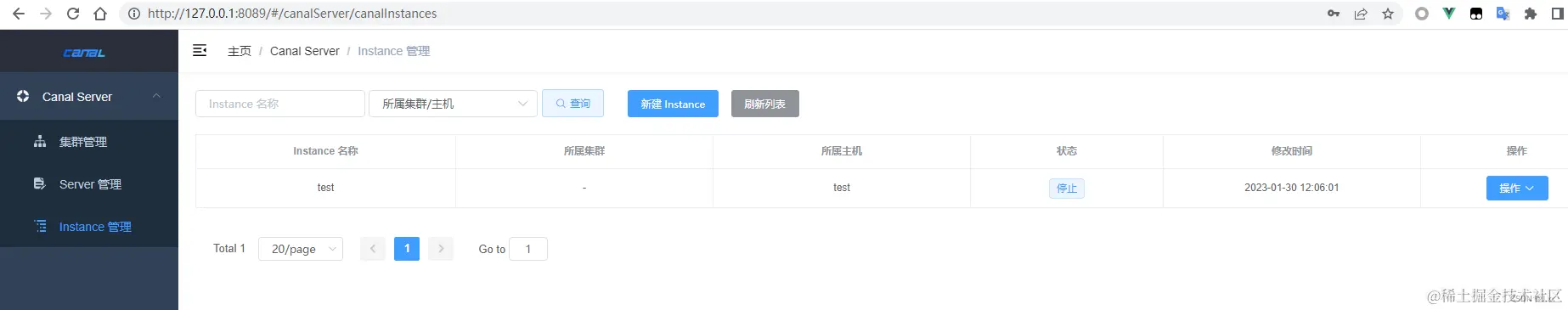Click the 状态 column header
This screenshot has height=310, width=1568.
(1067, 151)
